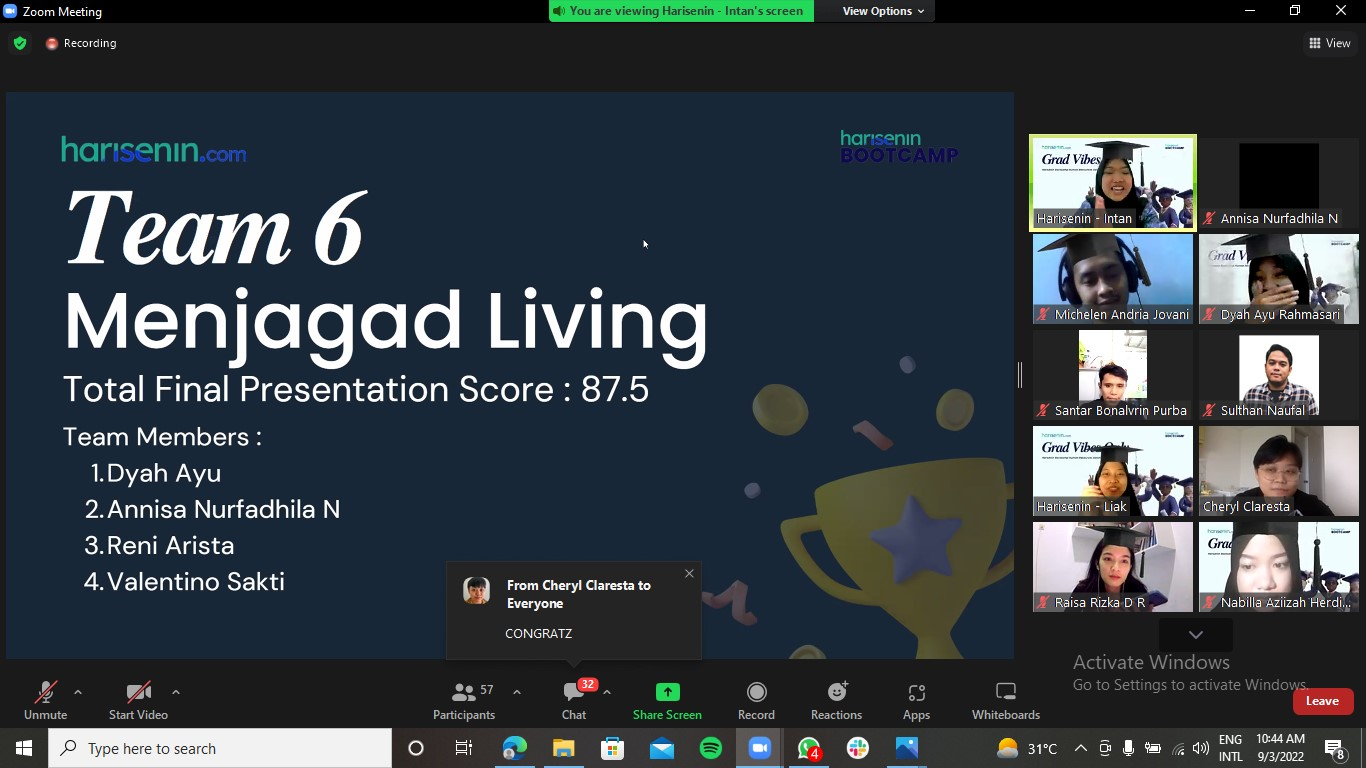1366x768 pixels.
Task: Expand video options arrow beside Start Video
Action: [176, 692]
